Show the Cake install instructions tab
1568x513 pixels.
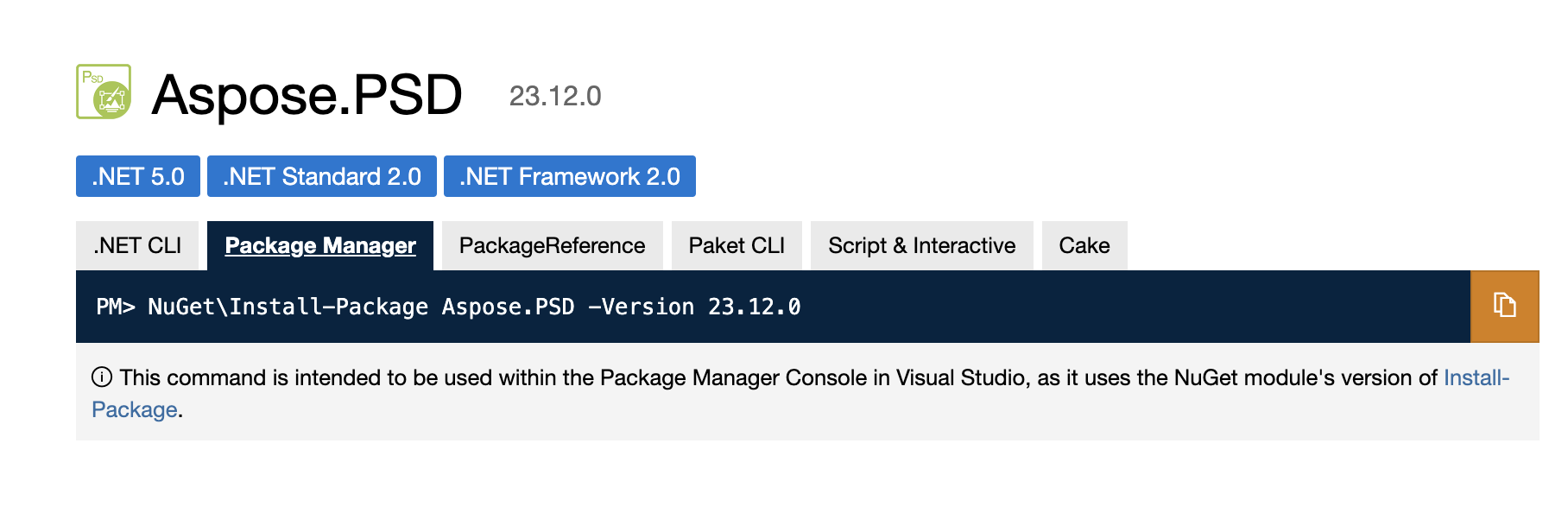1084,246
